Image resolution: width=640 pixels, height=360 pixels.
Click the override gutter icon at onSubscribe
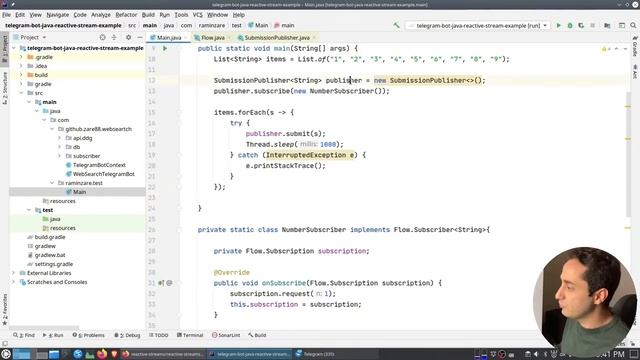[161, 283]
